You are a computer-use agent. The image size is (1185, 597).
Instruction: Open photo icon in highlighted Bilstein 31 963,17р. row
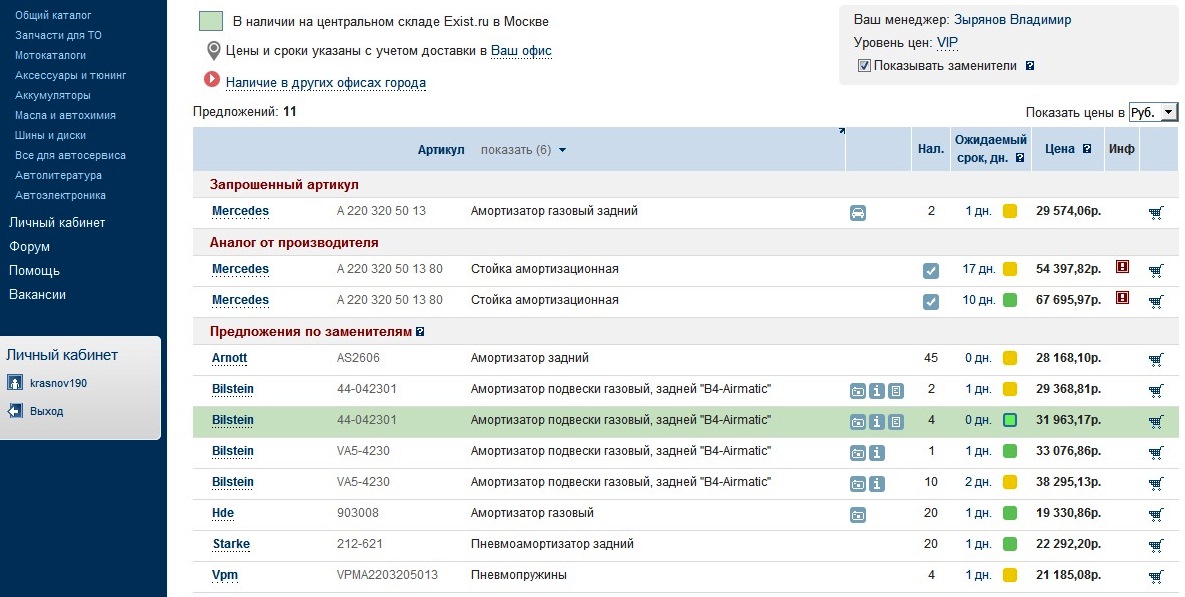858,422
